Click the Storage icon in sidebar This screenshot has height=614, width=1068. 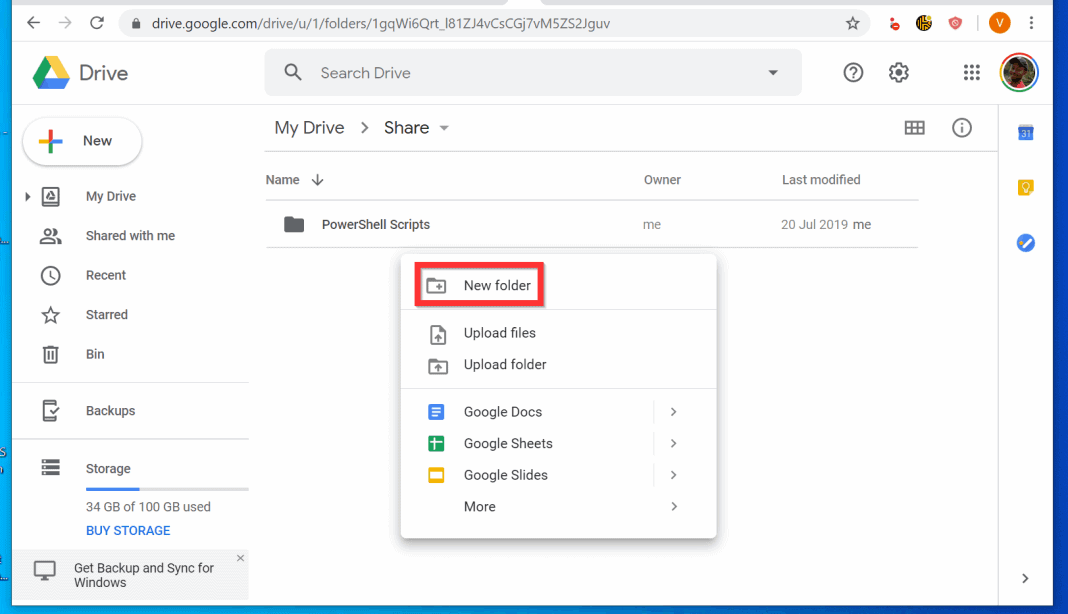pyautogui.click(x=50, y=467)
